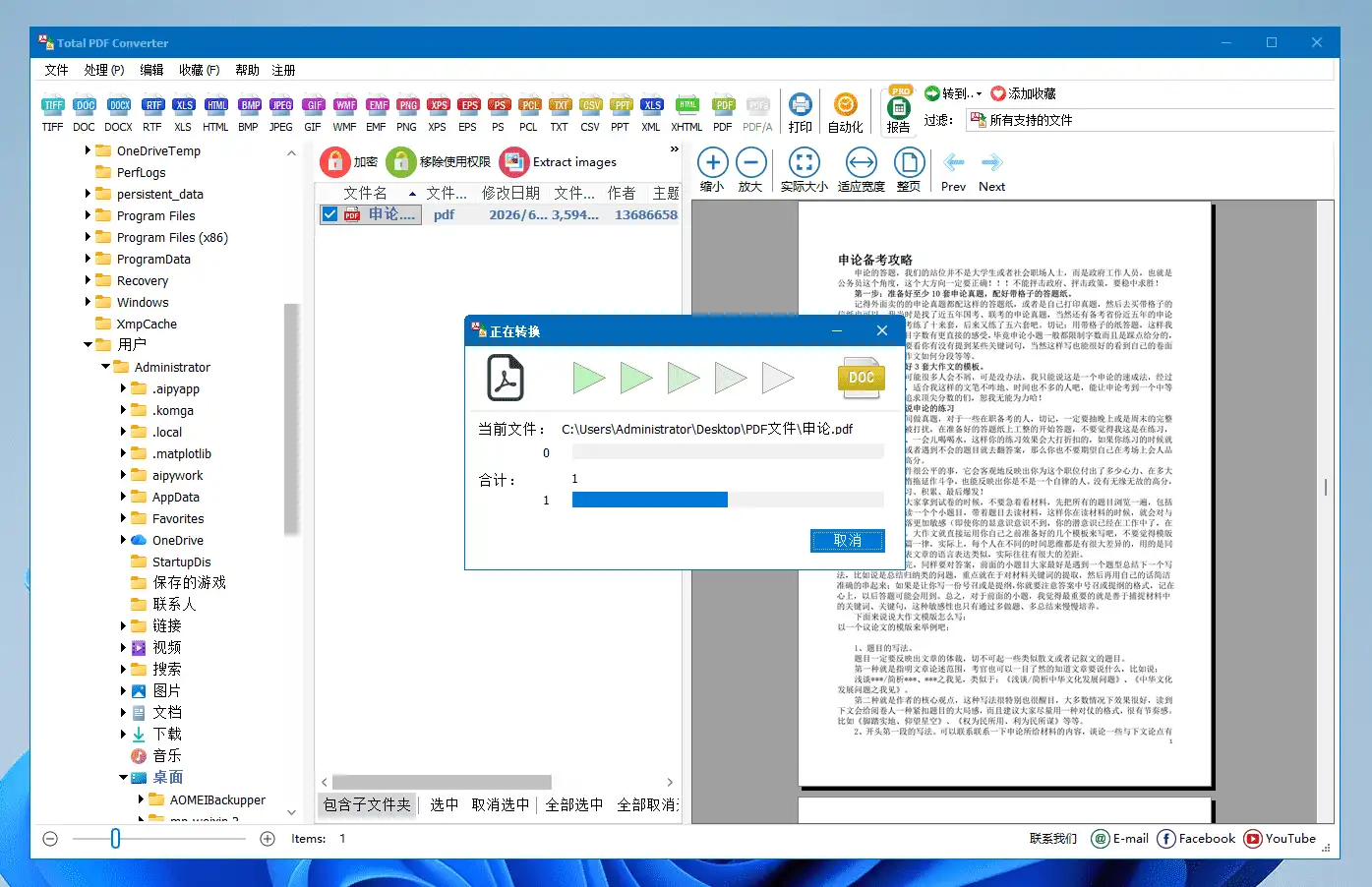Click 移除使用权限 remove permissions

(439, 161)
